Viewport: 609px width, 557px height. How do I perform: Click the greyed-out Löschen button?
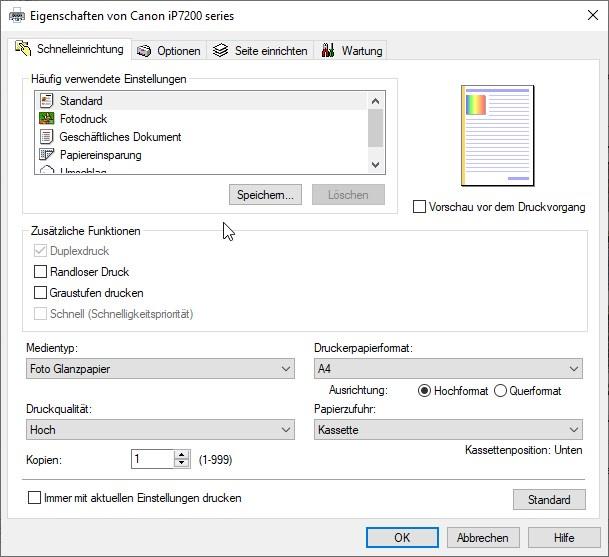[348, 195]
